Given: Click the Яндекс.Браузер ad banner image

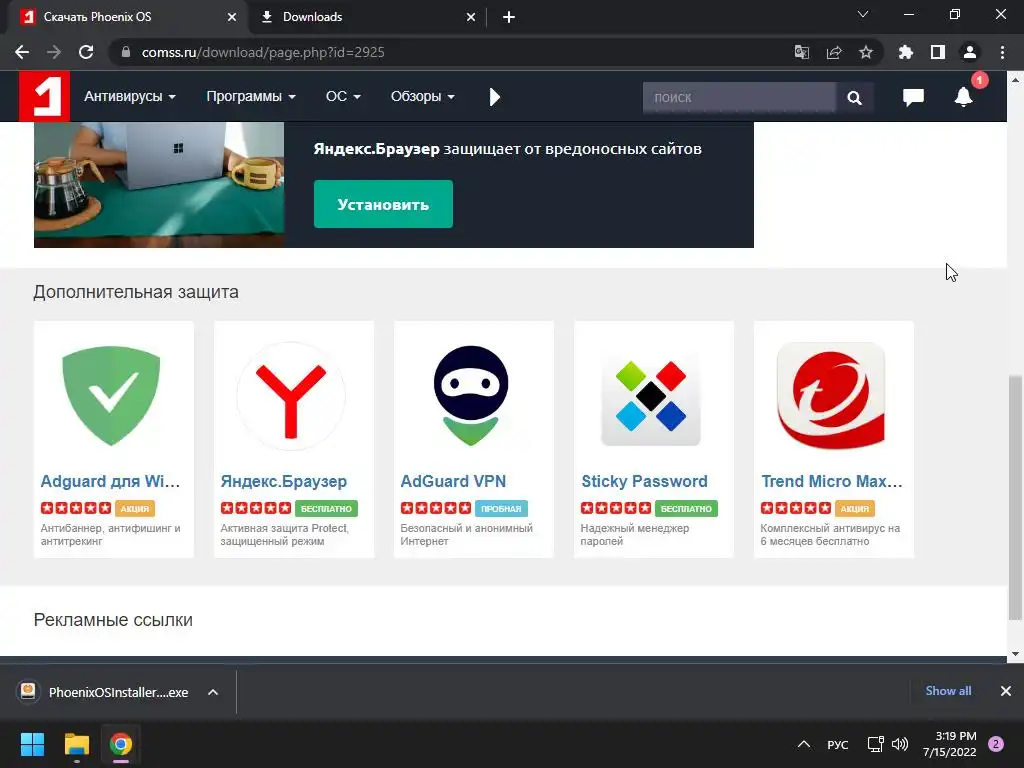Looking at the screenshot, I should pyautogui.click(x=159, y=185).
